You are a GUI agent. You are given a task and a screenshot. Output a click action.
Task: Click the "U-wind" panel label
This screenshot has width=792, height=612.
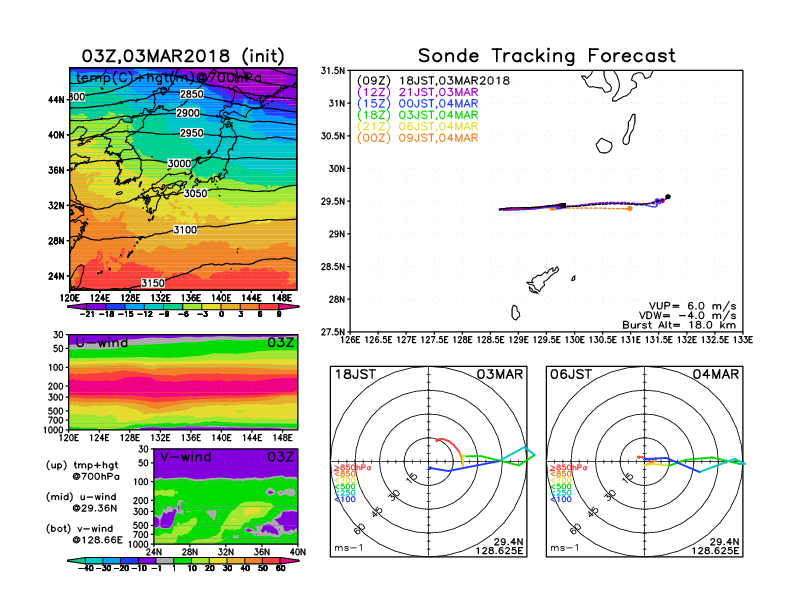click(x=102, y=342)
